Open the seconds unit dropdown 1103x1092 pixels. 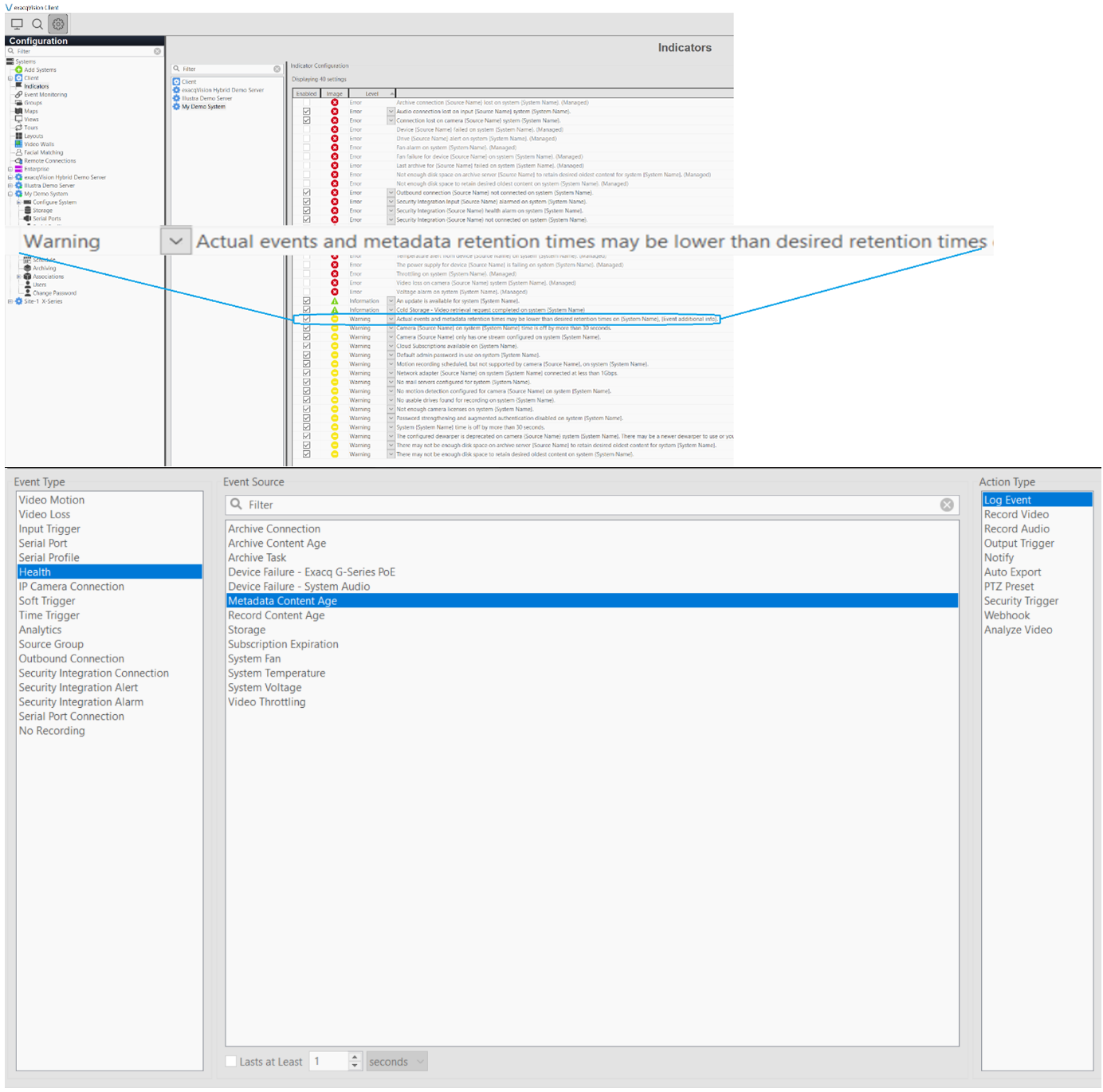click(396, 1062)
